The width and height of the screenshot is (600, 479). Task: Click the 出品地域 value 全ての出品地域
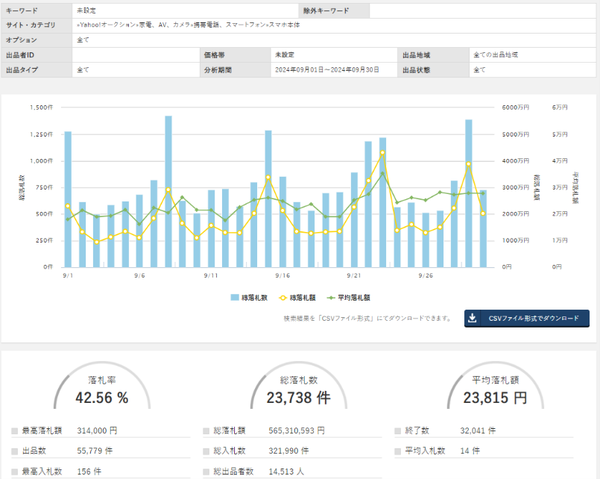click(496, 55)
